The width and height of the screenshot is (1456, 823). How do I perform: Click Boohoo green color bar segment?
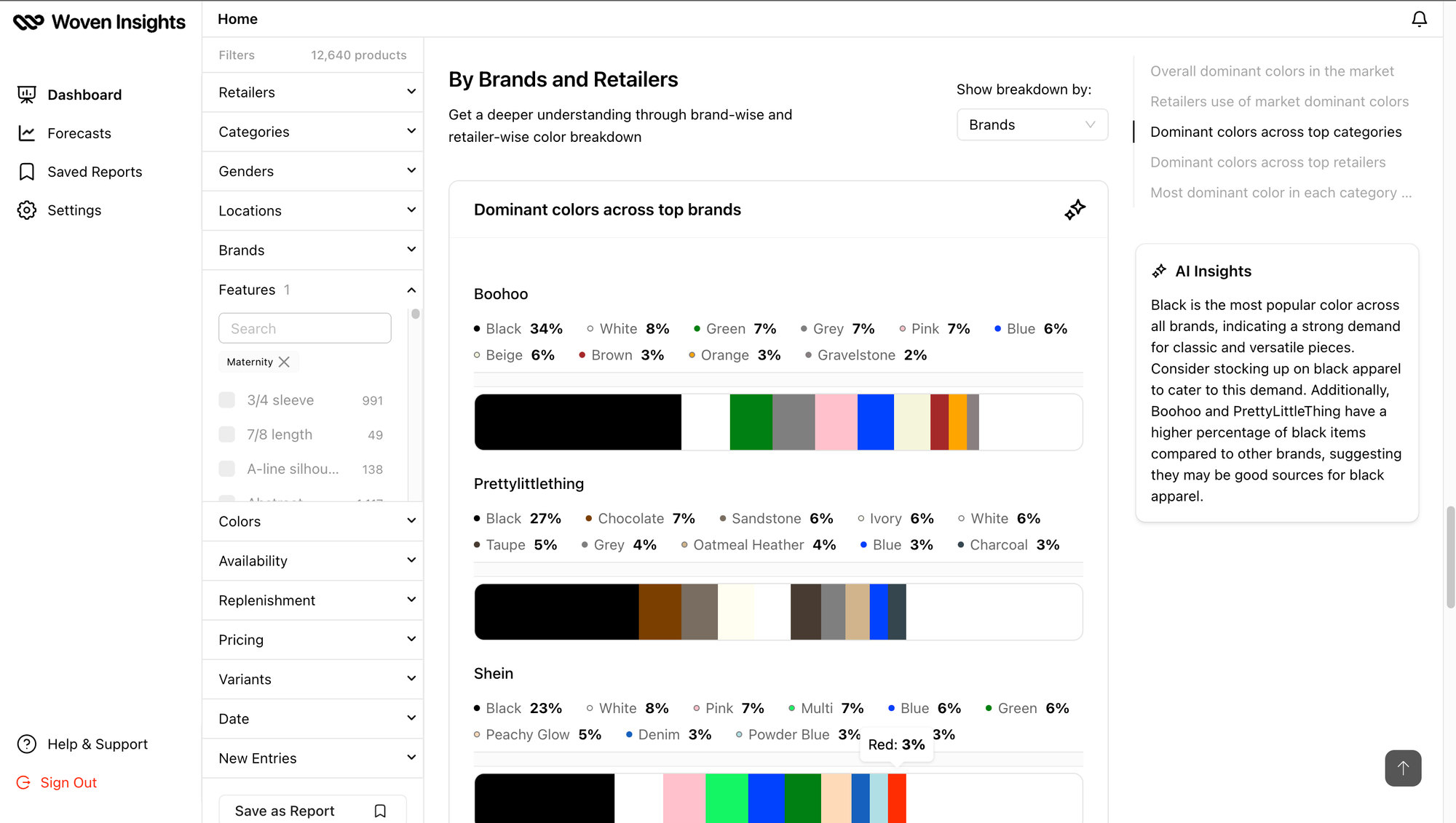tap(751, 422)
